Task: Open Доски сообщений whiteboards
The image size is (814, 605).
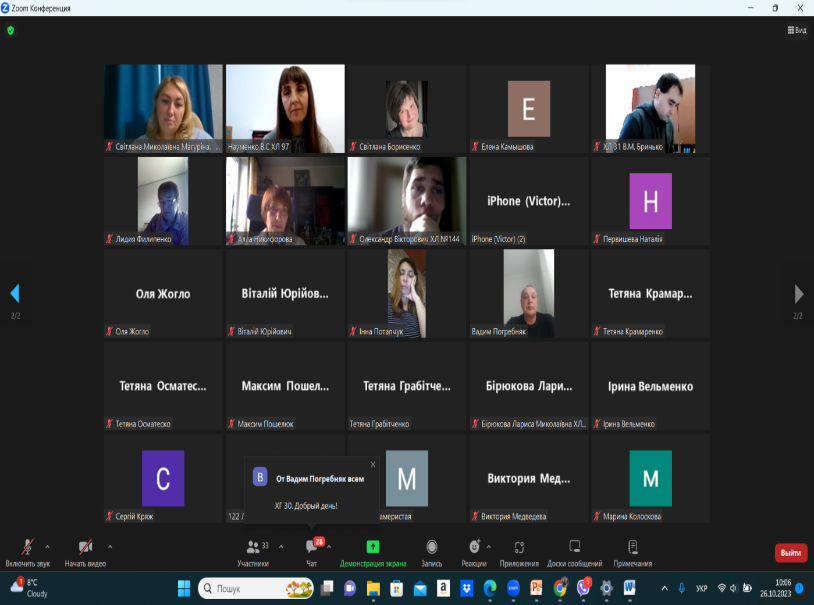Action: (574, 551)
